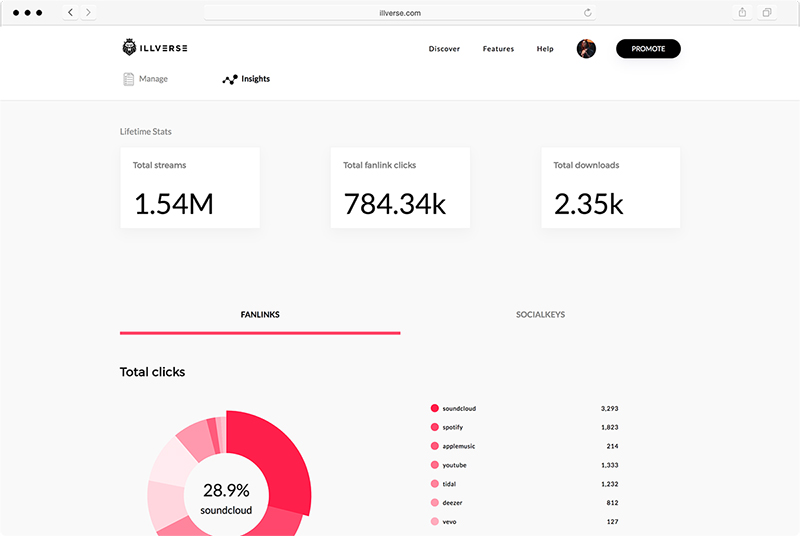Click the 2.35k downloads value

click(x=589, y=204)
